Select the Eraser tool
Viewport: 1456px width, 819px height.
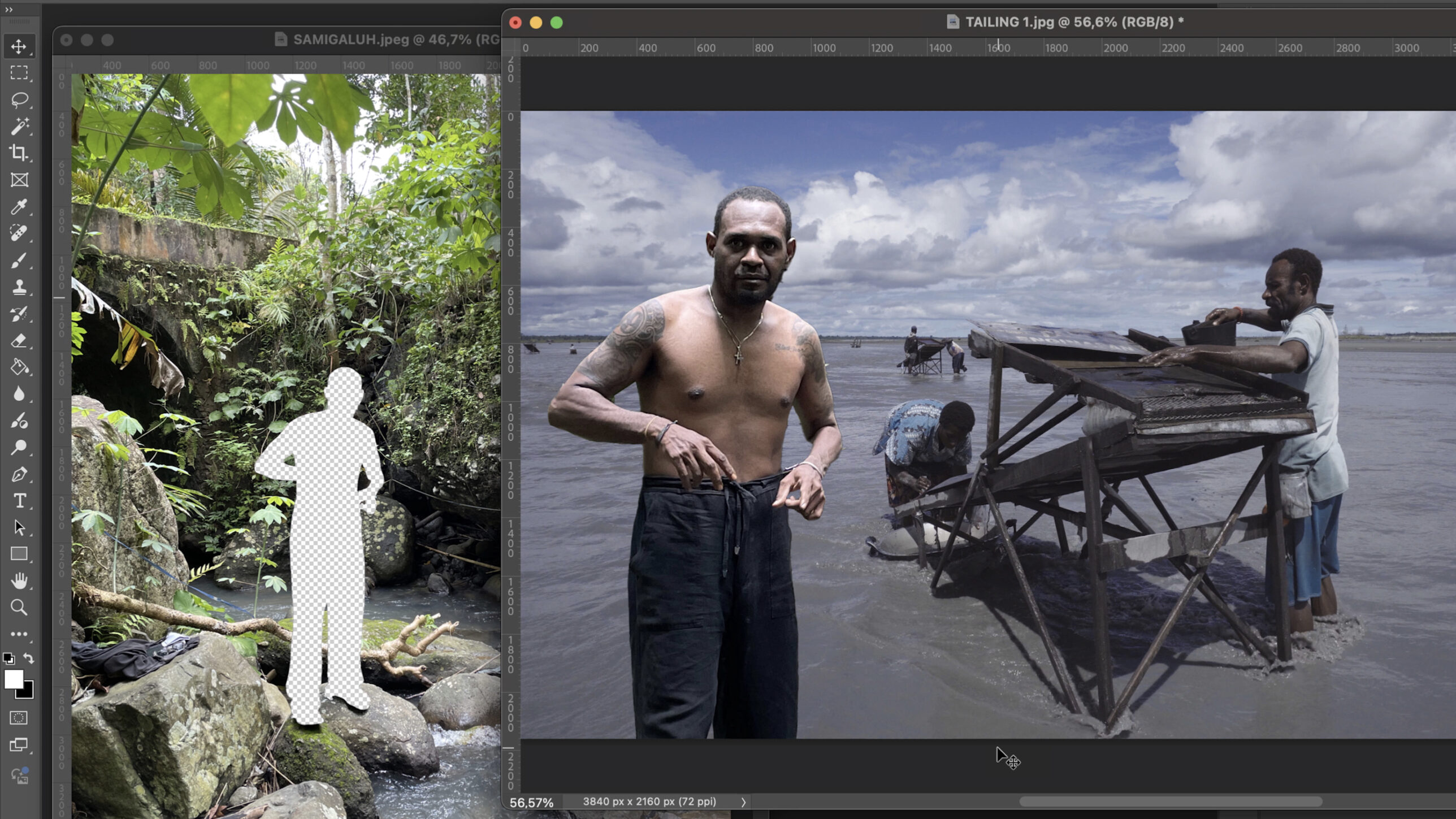(19, 341)
